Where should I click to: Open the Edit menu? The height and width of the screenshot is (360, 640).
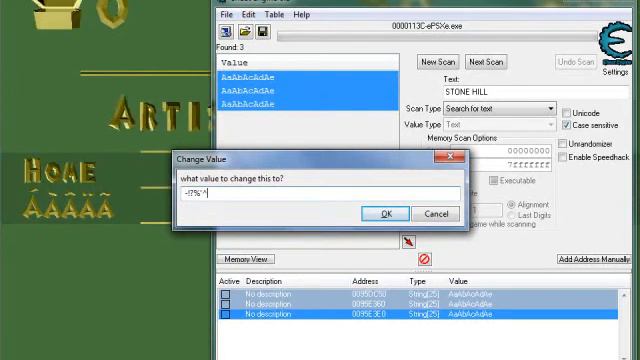(248, 15)
